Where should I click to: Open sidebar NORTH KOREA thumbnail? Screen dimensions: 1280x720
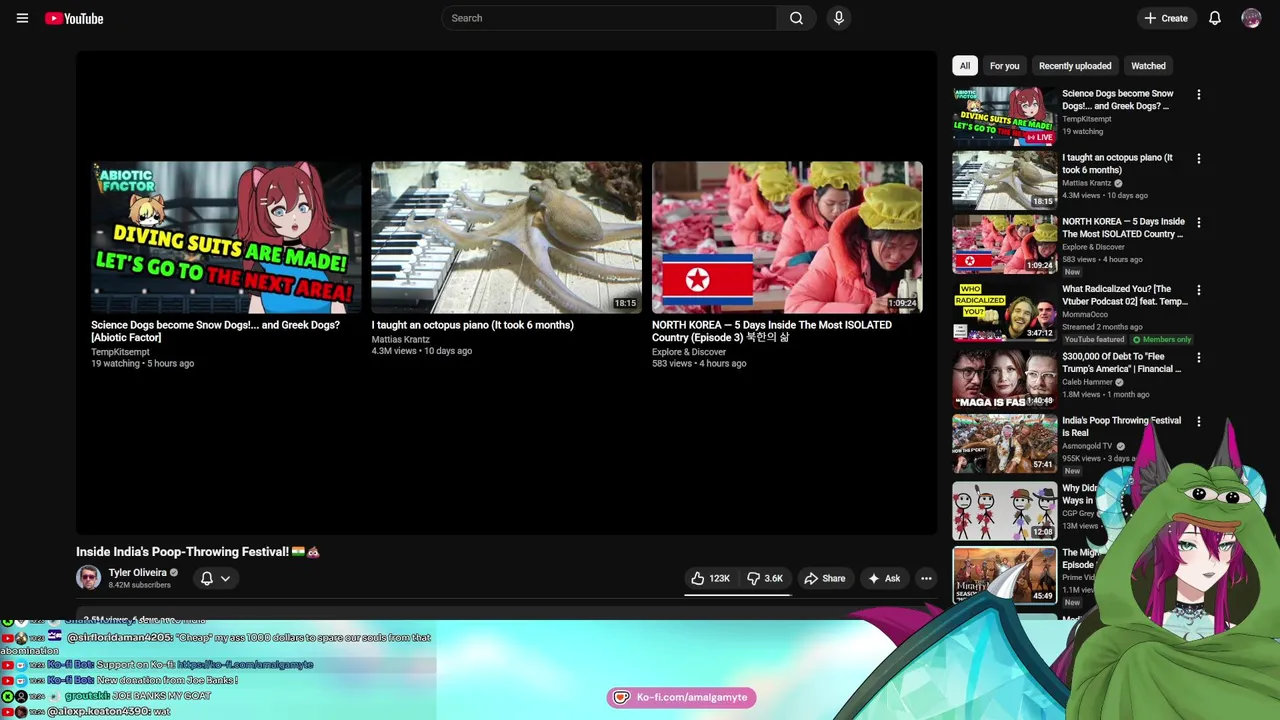coord(1004,244)
